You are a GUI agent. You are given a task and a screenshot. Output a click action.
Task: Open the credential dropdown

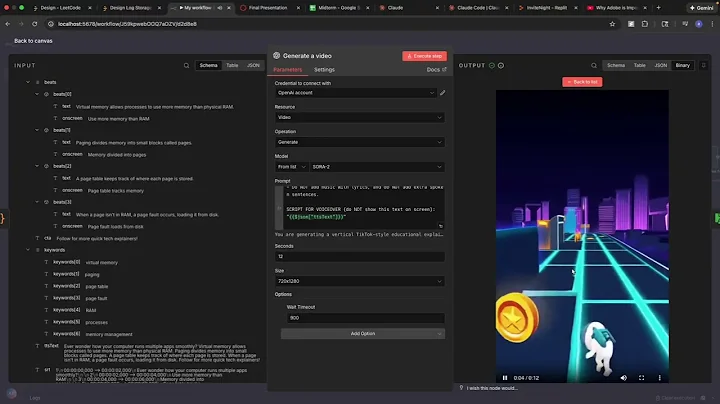pyautogui.click(x=355, y=93)
